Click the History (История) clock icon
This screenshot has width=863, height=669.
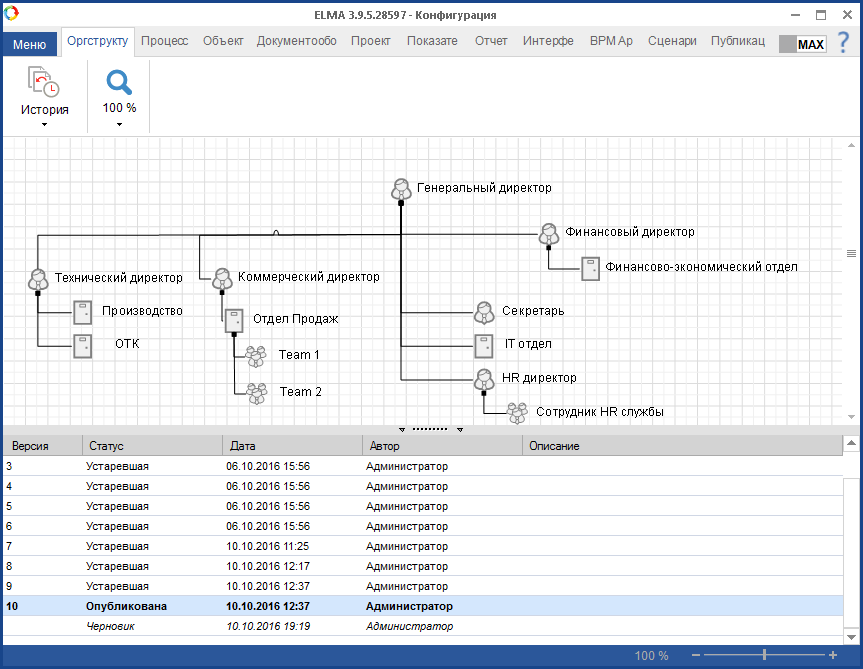(x=44, y=83)
